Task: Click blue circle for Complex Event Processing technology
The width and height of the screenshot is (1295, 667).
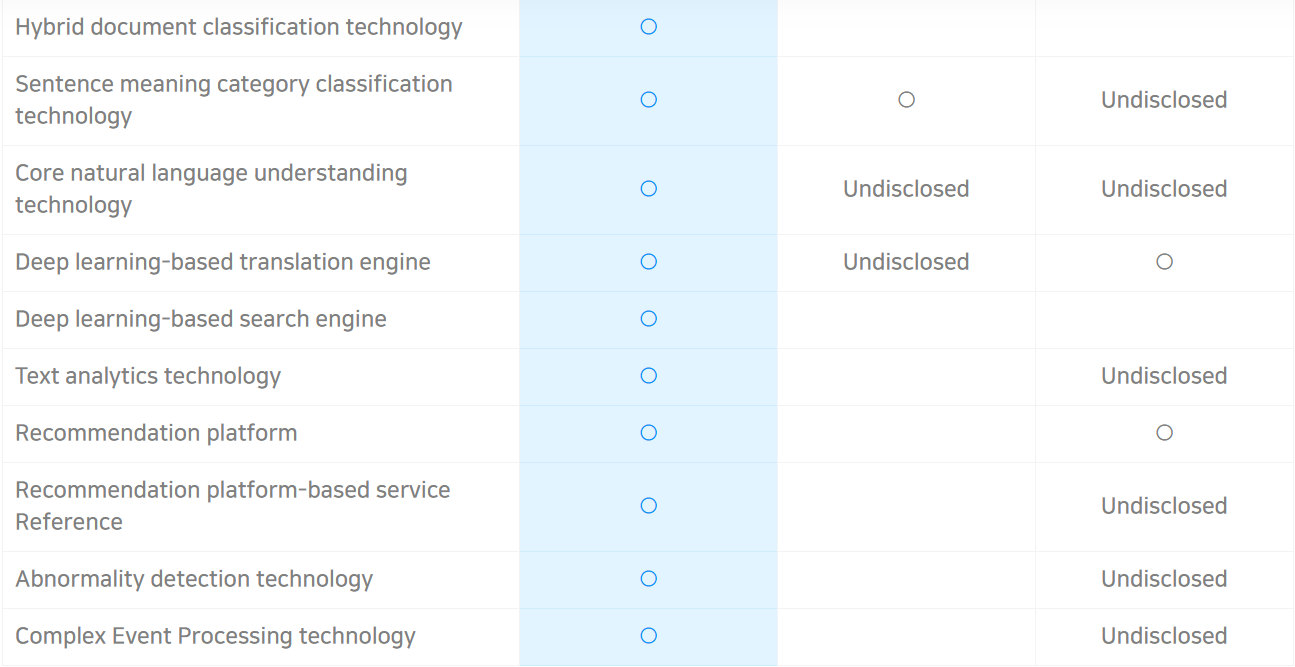Action: pyautogui.click(x=648, y=636)
